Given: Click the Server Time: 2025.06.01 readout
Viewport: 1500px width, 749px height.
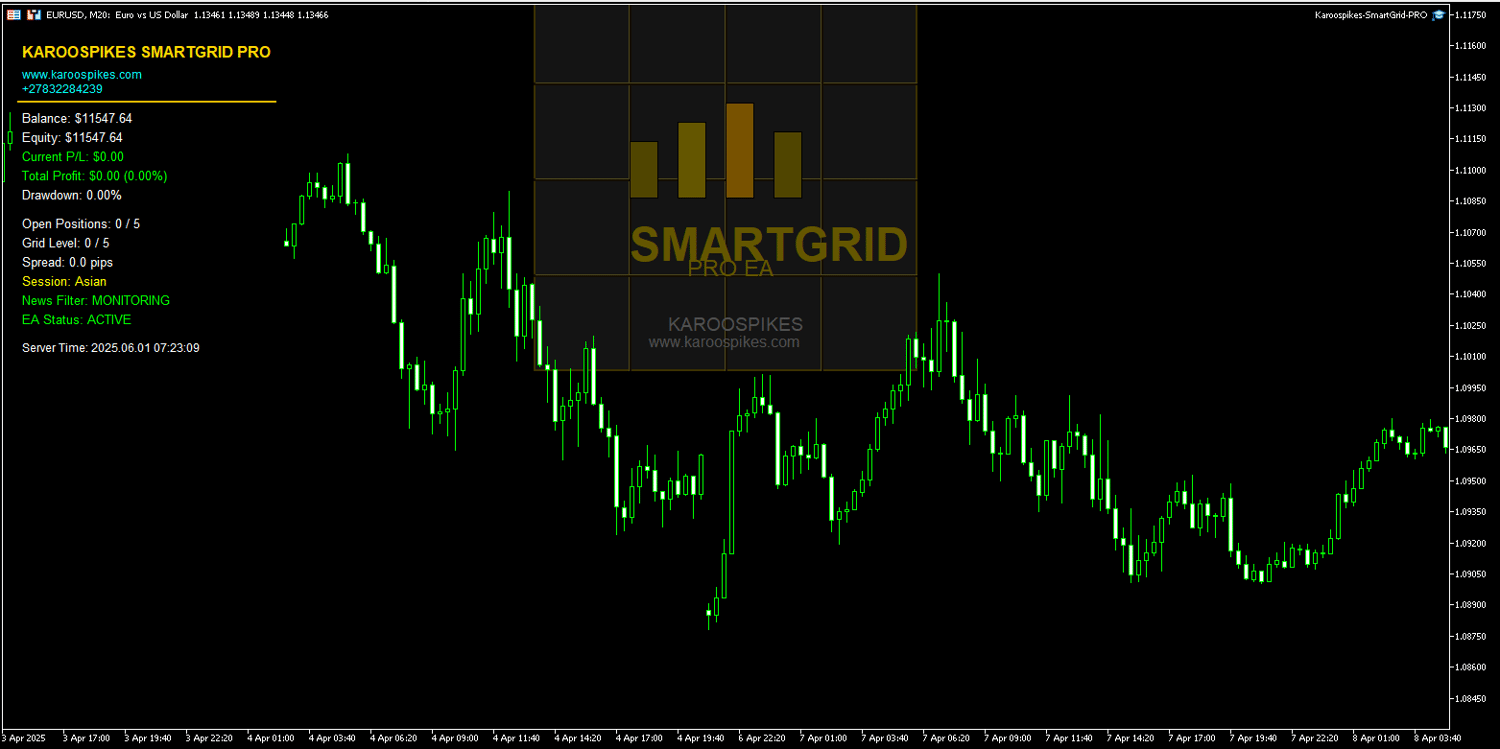Looking at the screenshot, I should coord(110,348).
